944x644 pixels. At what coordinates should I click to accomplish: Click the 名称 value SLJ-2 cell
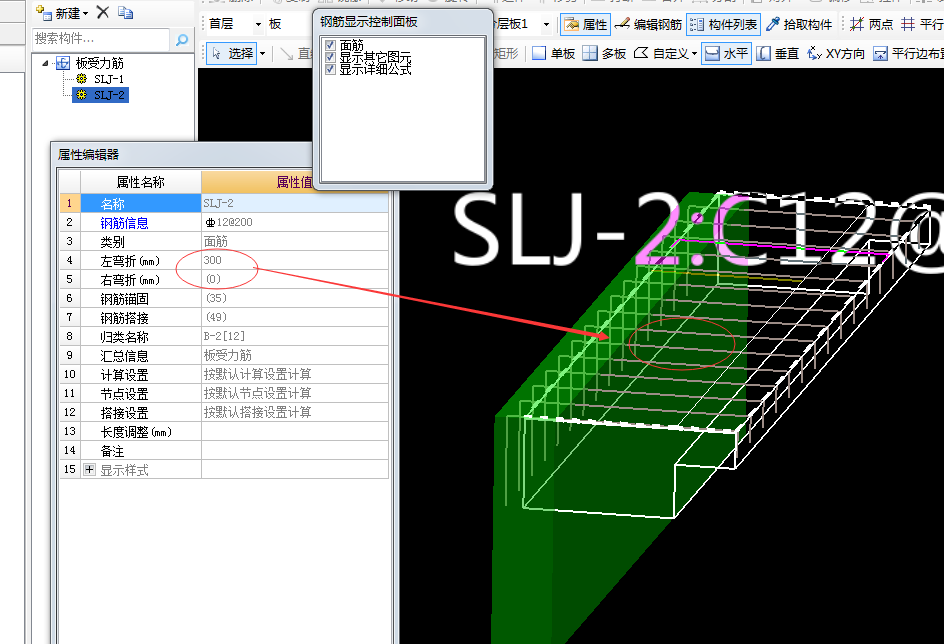click(x=295, y=203)
